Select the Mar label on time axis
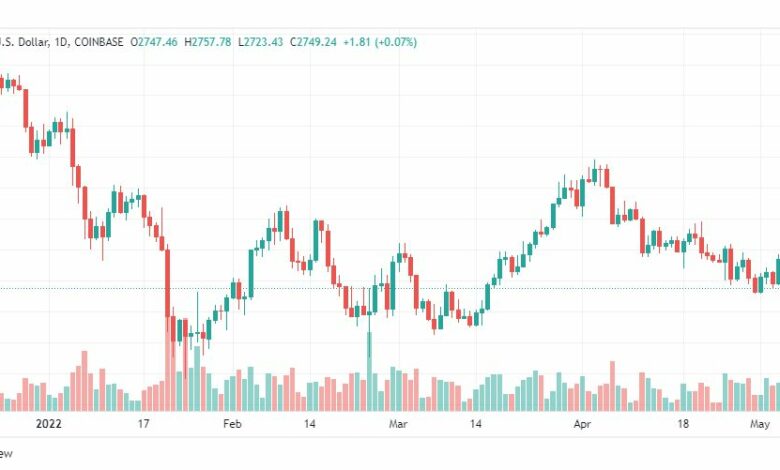The width and height of the screenshot is (780, 470). pos(398,424)
